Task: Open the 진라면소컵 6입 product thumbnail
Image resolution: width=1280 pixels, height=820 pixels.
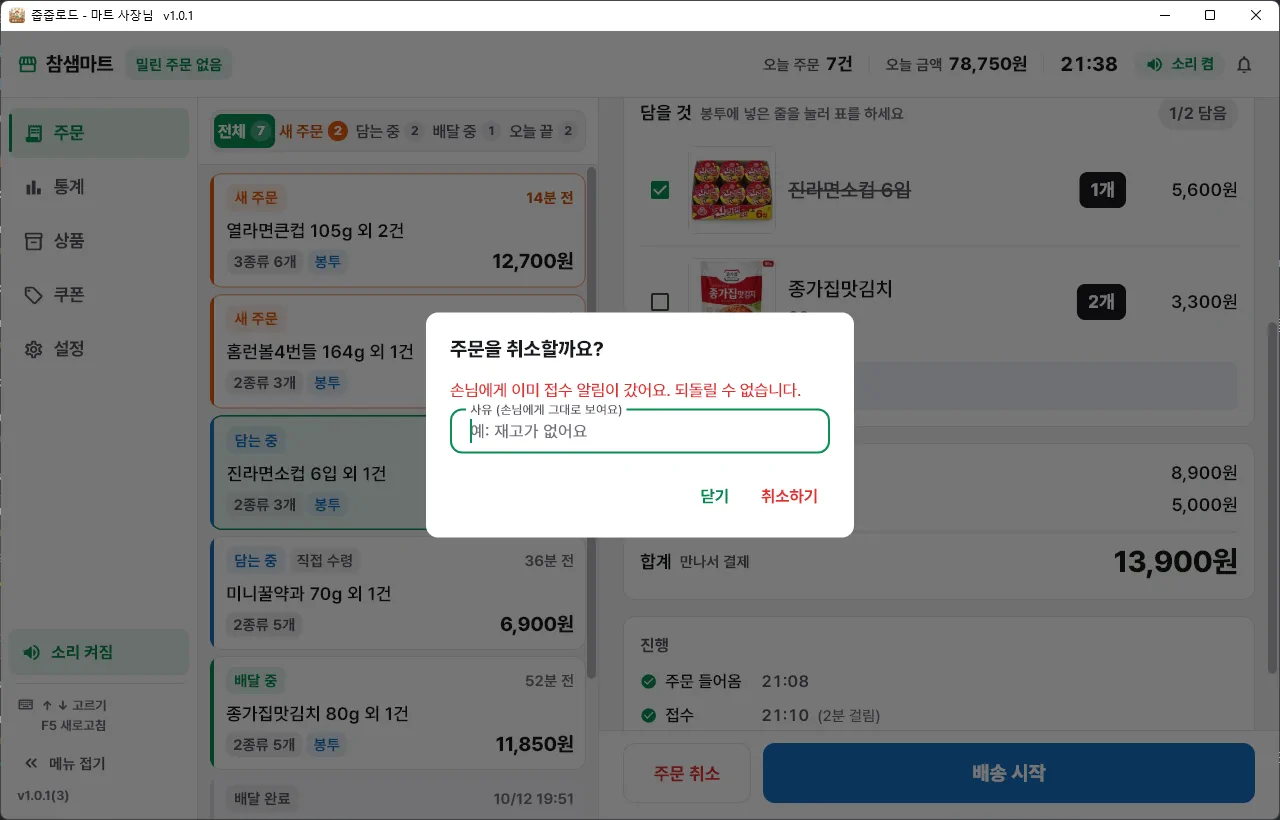Action: click(732, 190)
